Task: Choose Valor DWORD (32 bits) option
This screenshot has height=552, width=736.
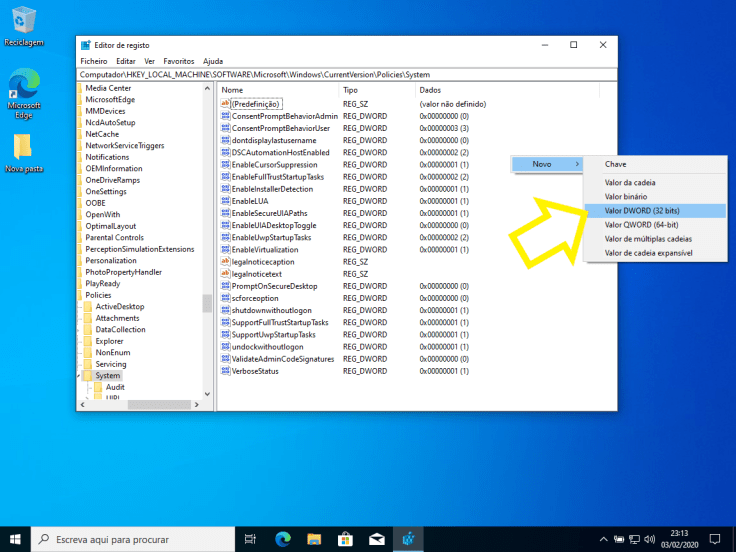Action: [642, 211]
